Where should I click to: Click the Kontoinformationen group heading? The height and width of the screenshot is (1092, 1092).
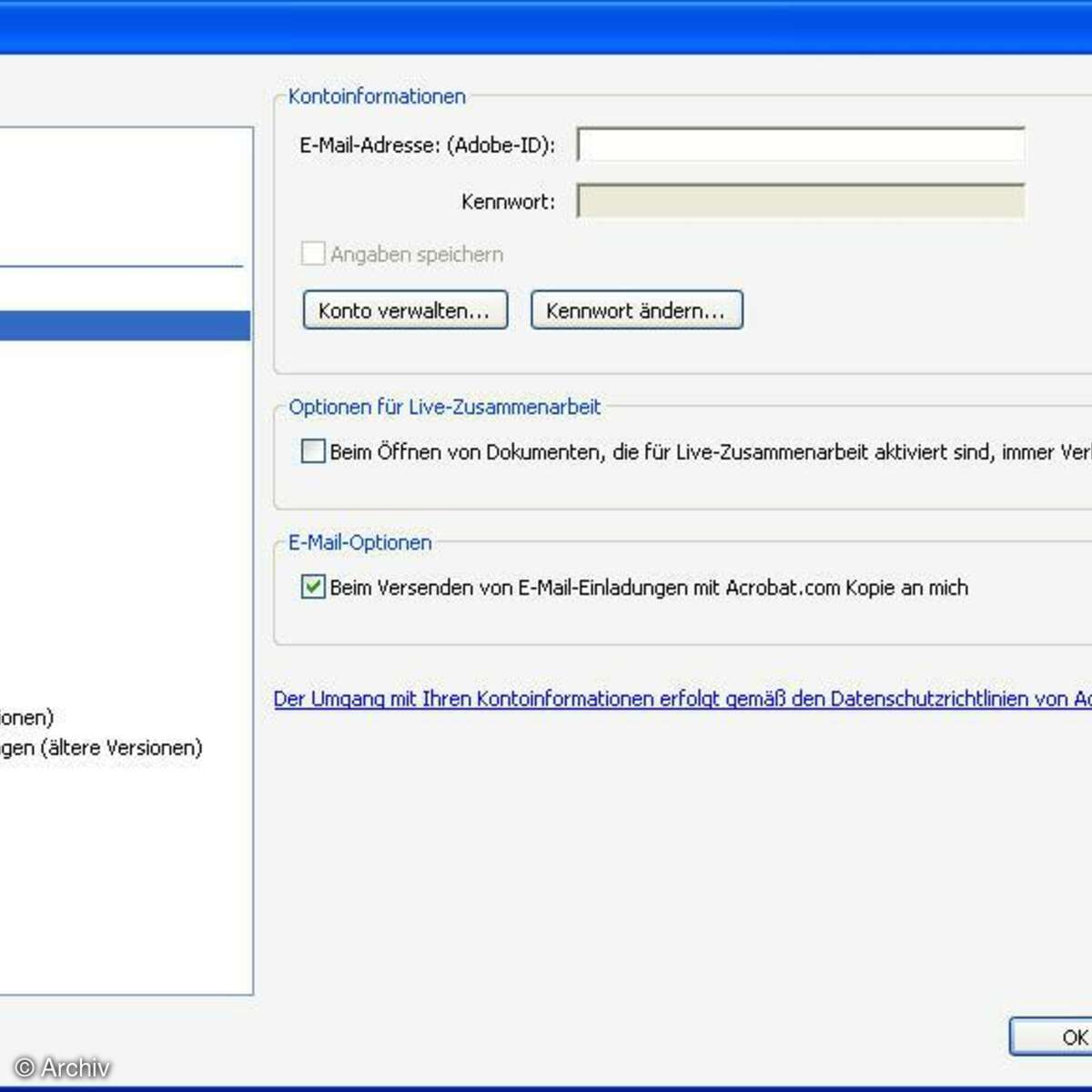tap(377, 96)
